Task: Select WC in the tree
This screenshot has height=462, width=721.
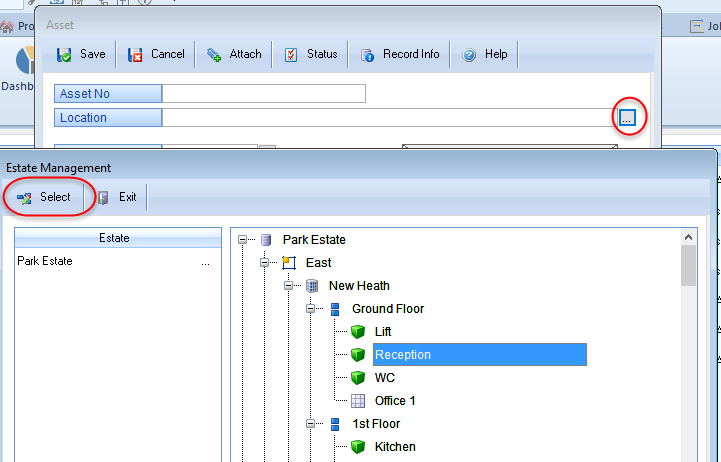Action: [x=385, y=378]
